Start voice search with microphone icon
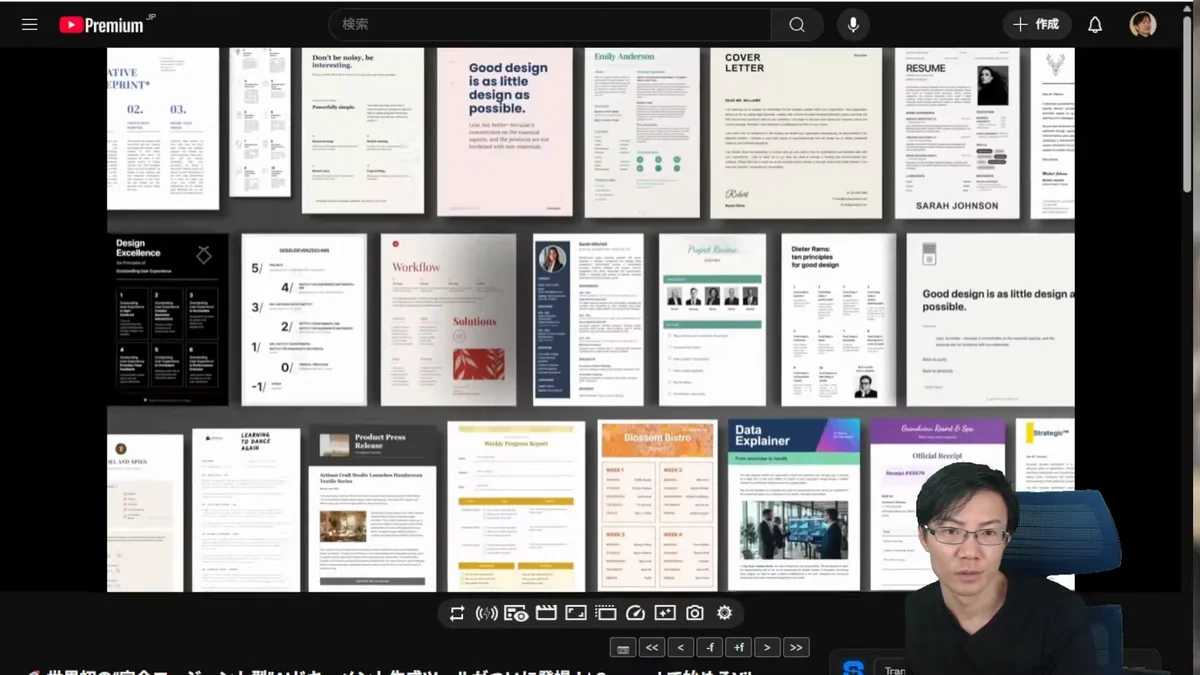 [x=853, y=24]
